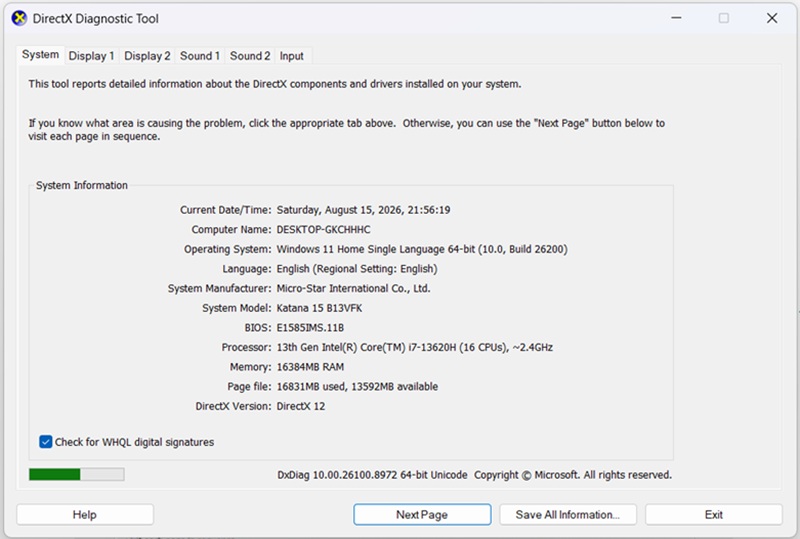Click page file value 16831MB used
The height and width of the screenshot is (539, 800).
(x=357, y=386)
